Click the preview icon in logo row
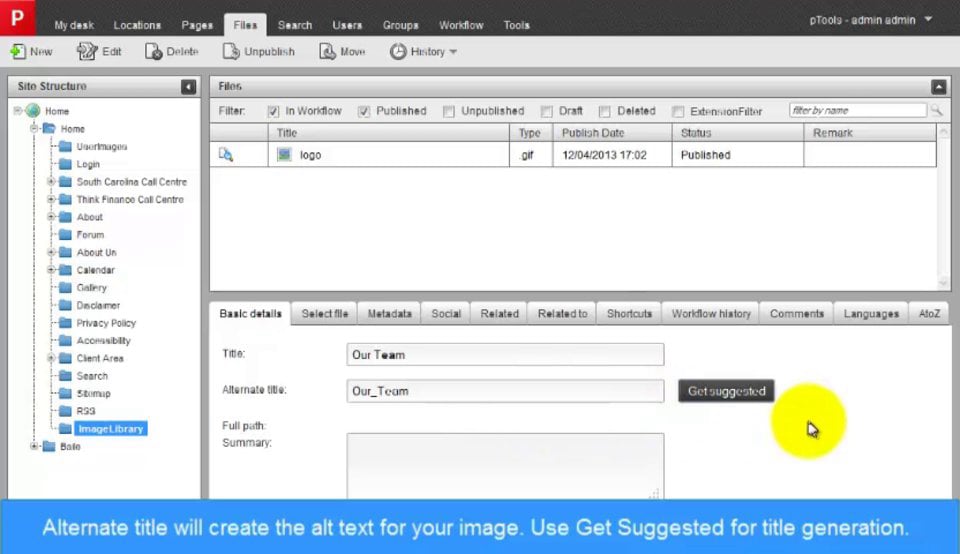The height and width of the screenshot is (554, 960). point(226,155)
